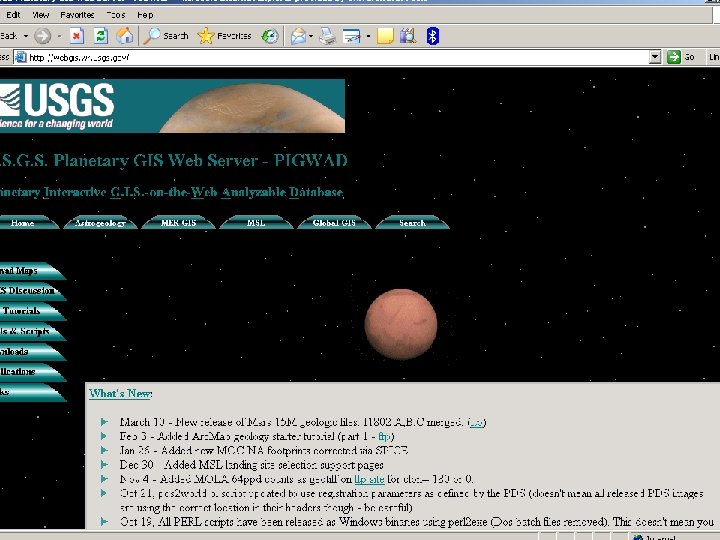This screenshot has width=720, height=540.
Task: Open the Research binoculars toolbar icon
Action: pos(408,36)
